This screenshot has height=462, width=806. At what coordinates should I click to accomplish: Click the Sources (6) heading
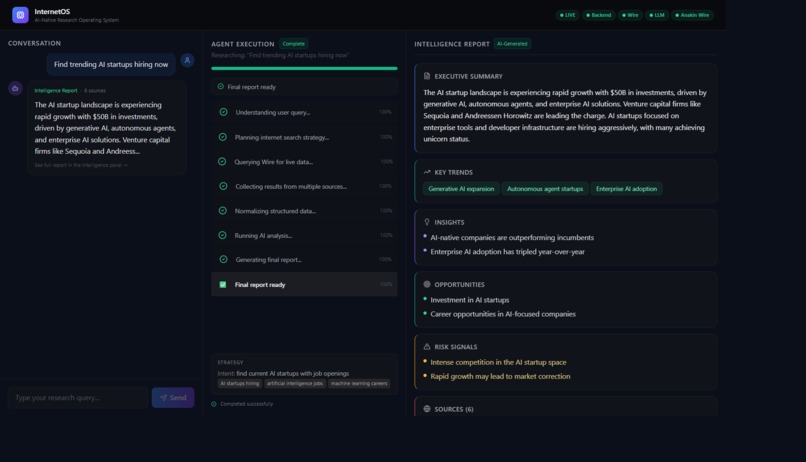pyautogui.click(x=454, y=409)
